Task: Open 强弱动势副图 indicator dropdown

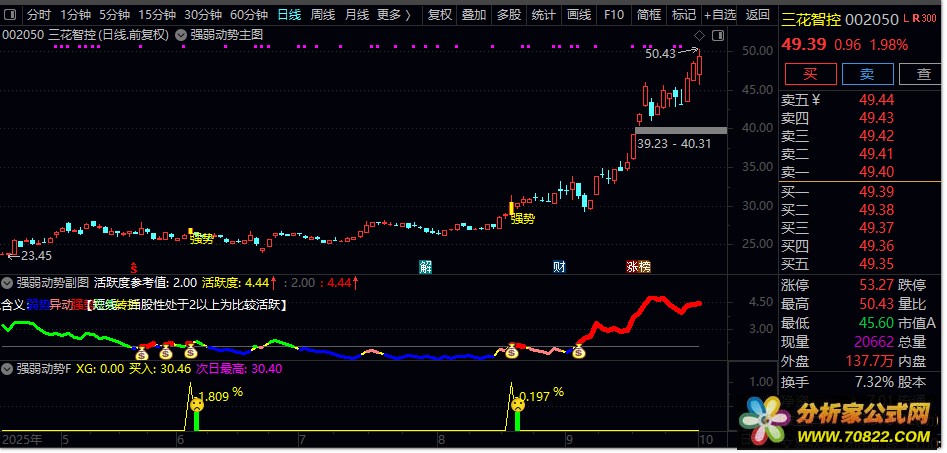Action: coord(7,282)
